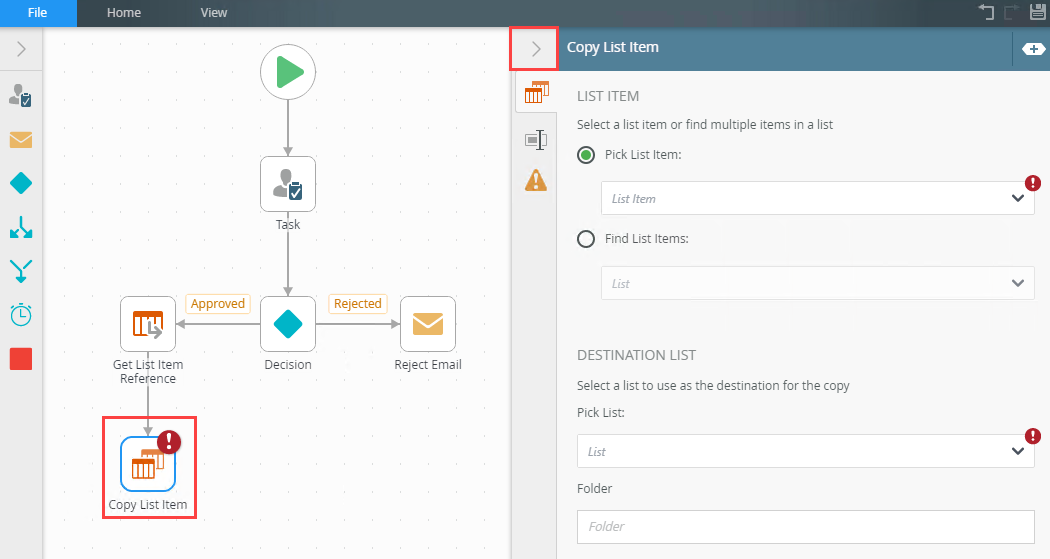Click the Approved line label
The image size is (1050, 559).
click(x=218, y=304)
